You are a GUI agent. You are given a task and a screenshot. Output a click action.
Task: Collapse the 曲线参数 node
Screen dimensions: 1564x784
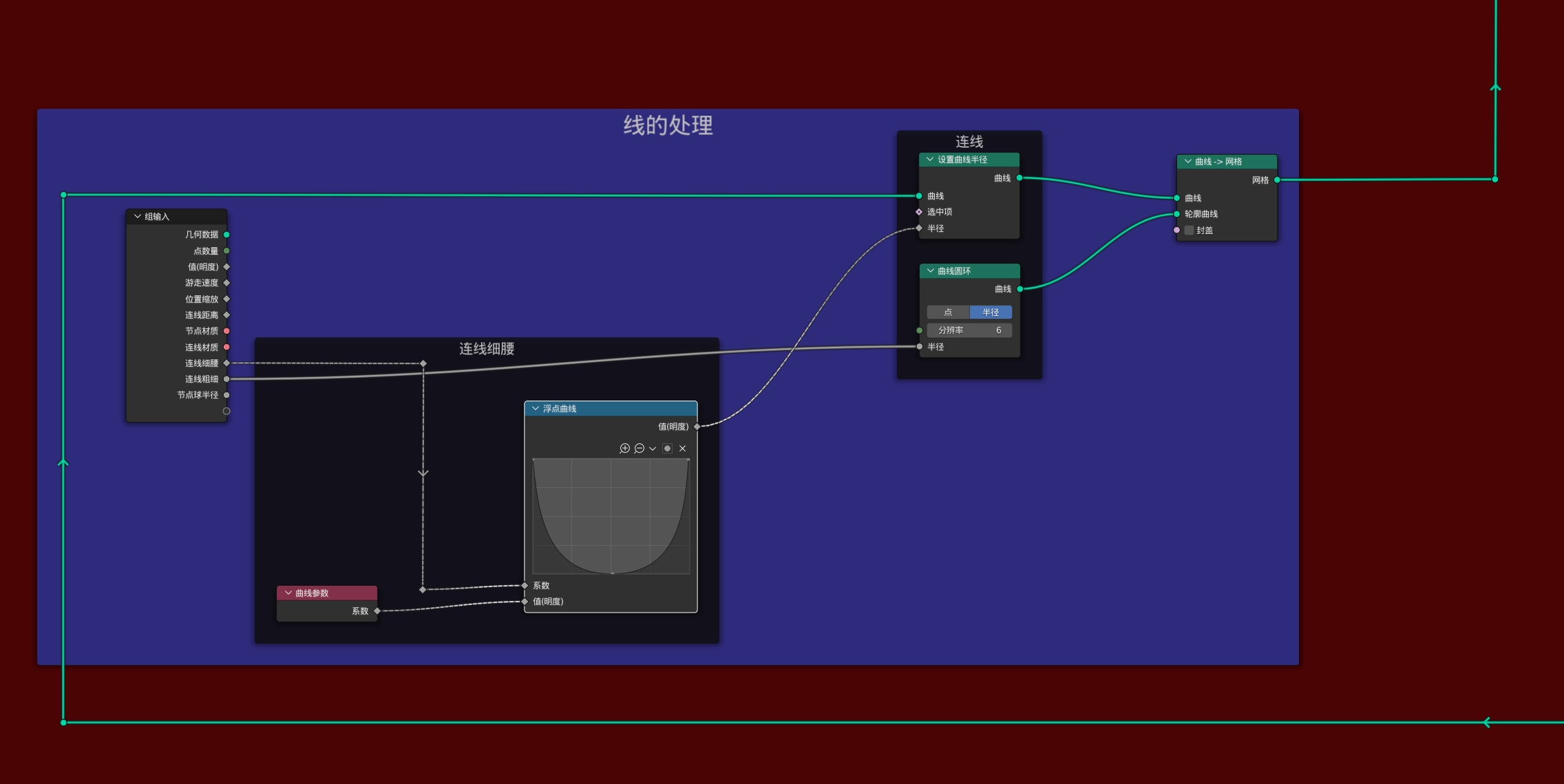(x=288, y=593)
